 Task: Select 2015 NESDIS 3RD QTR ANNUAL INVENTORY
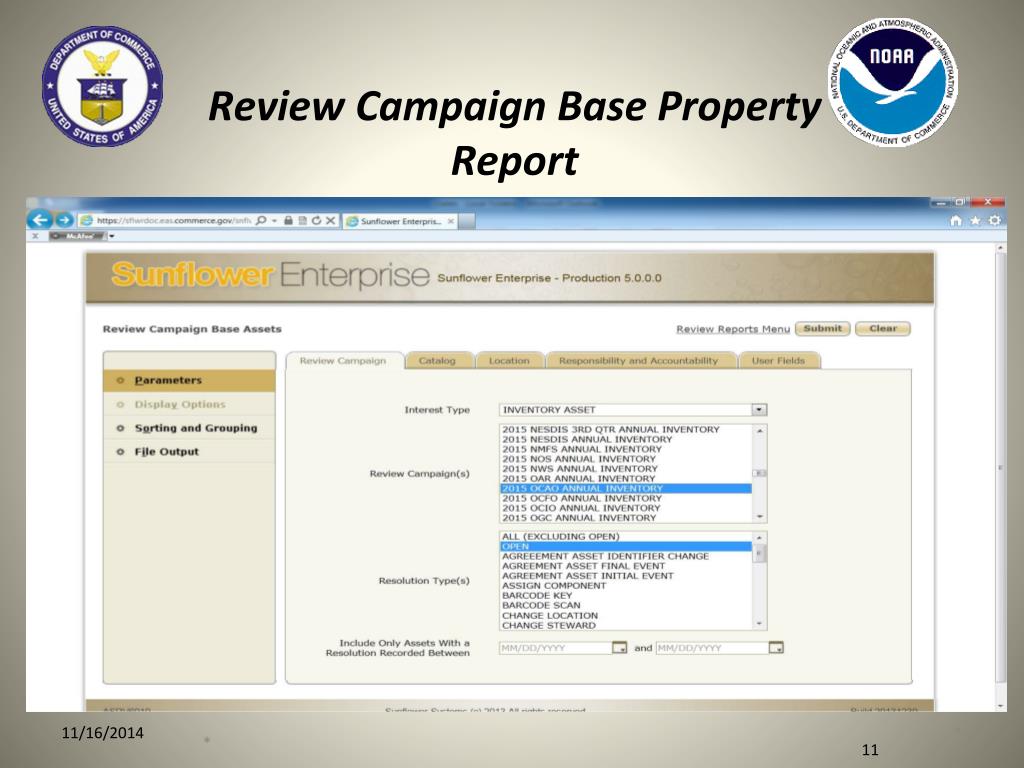(x=626, y=430)
